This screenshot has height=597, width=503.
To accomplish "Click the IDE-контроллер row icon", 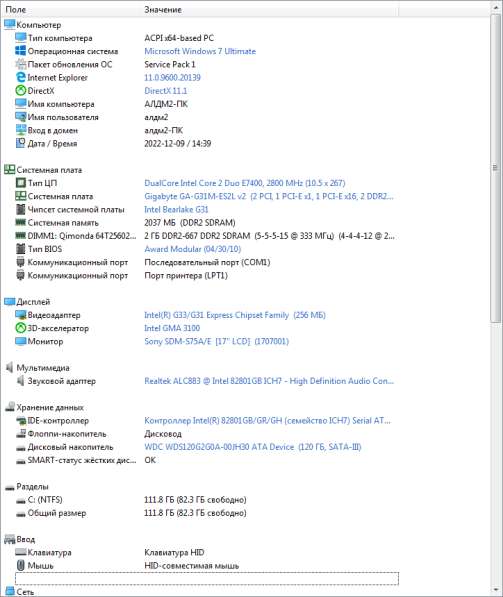I will pos(20,420).
